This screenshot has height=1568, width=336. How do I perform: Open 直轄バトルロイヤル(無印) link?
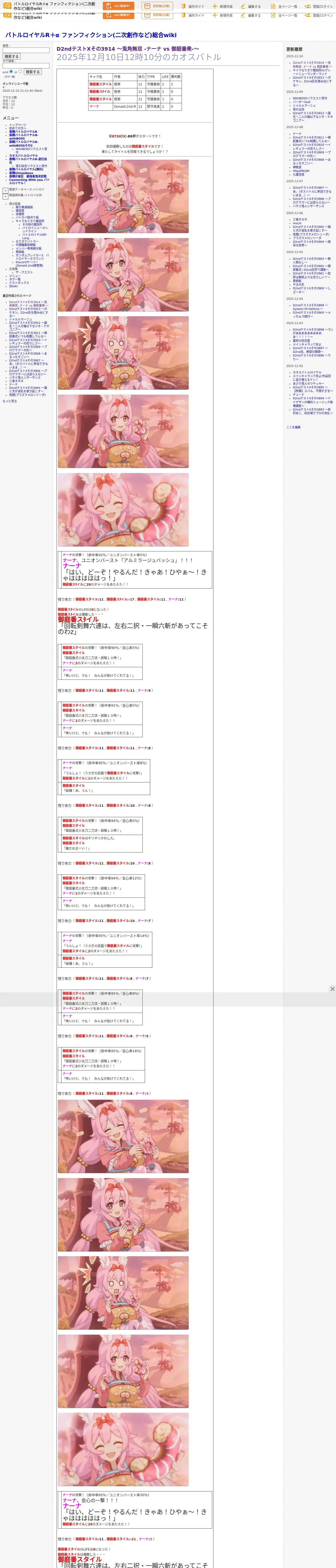(x=26, y=169)
